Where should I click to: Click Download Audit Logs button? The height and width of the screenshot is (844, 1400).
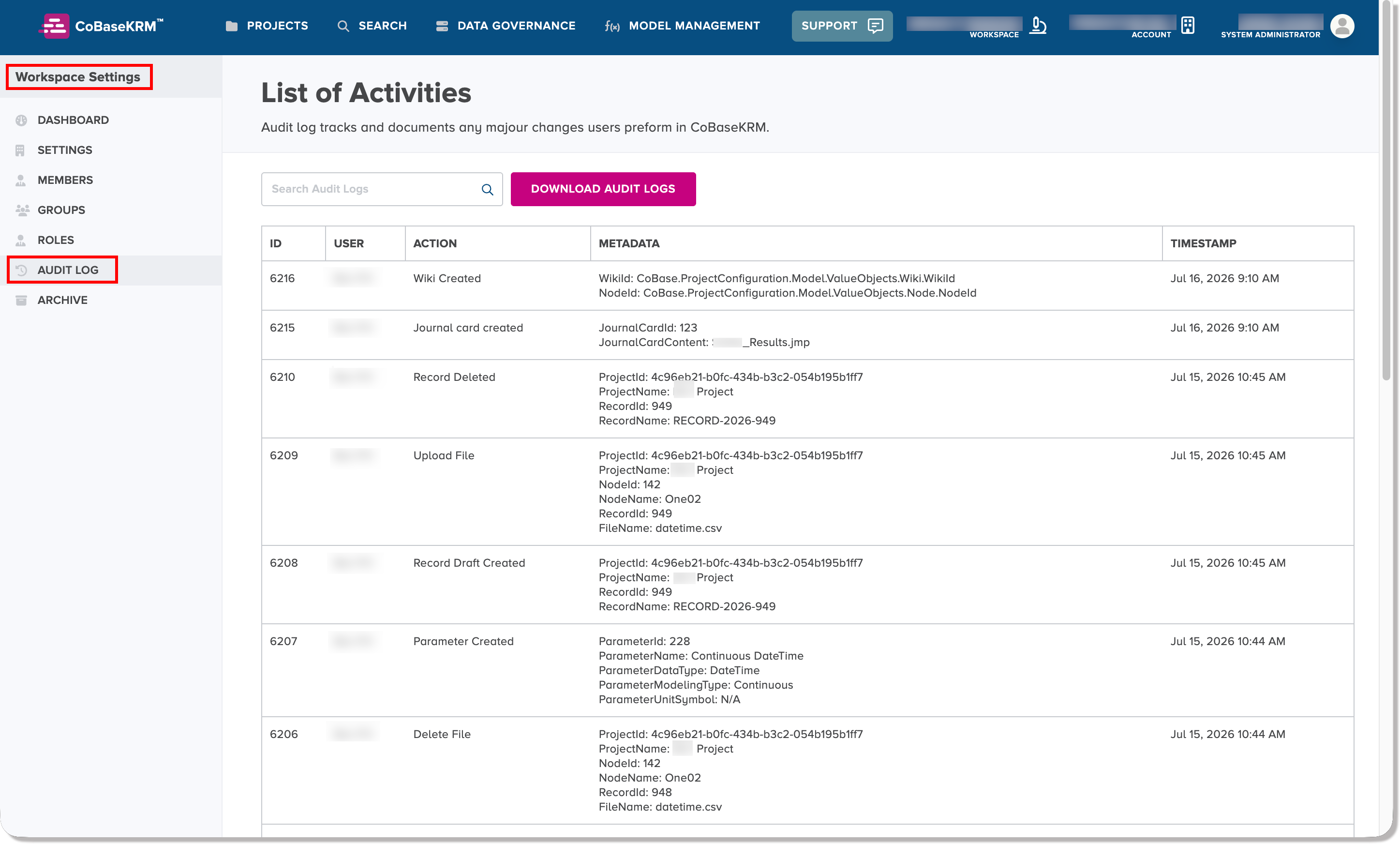[x=603, y=189]
